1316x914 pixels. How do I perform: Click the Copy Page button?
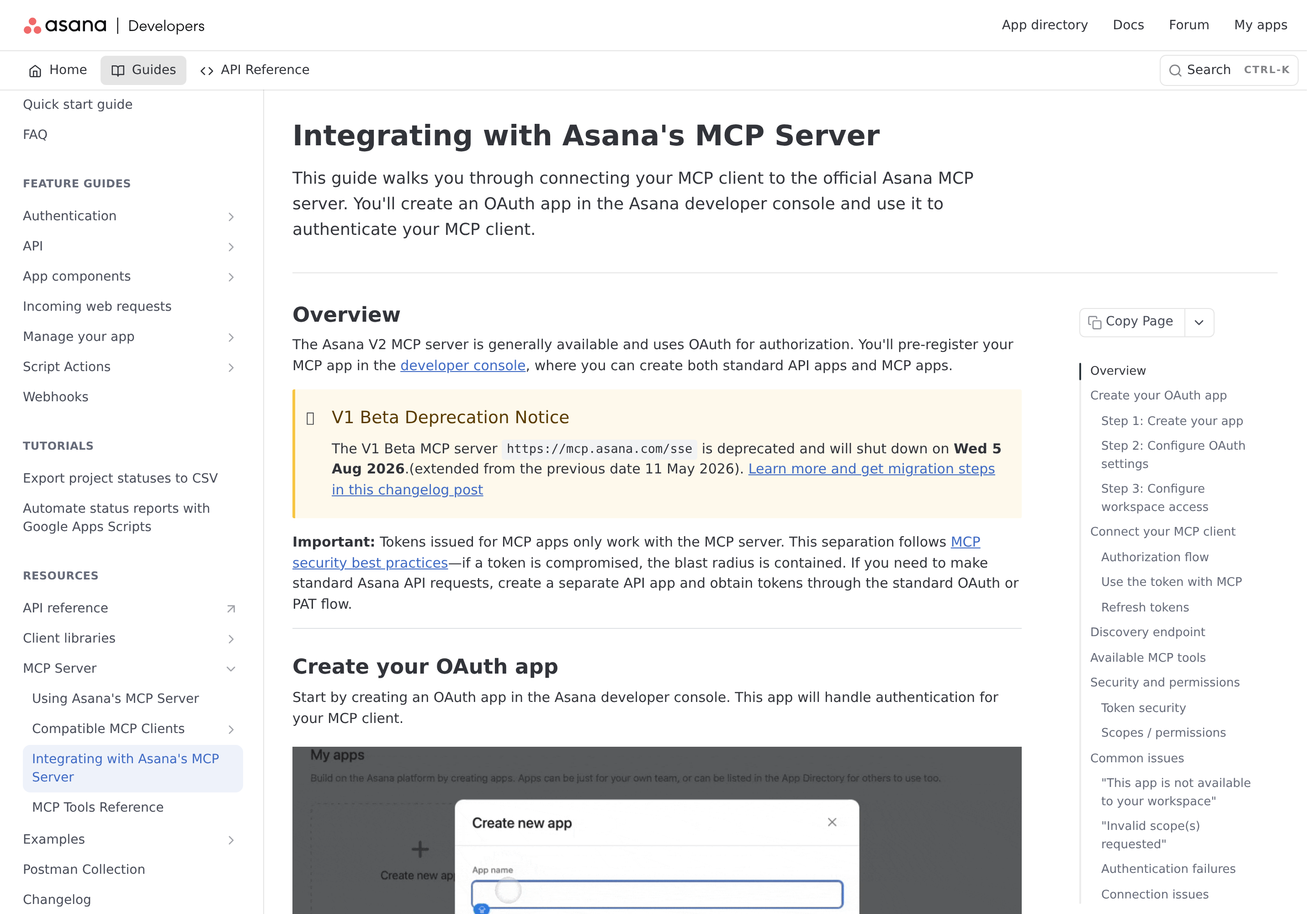coord(1131,323)
